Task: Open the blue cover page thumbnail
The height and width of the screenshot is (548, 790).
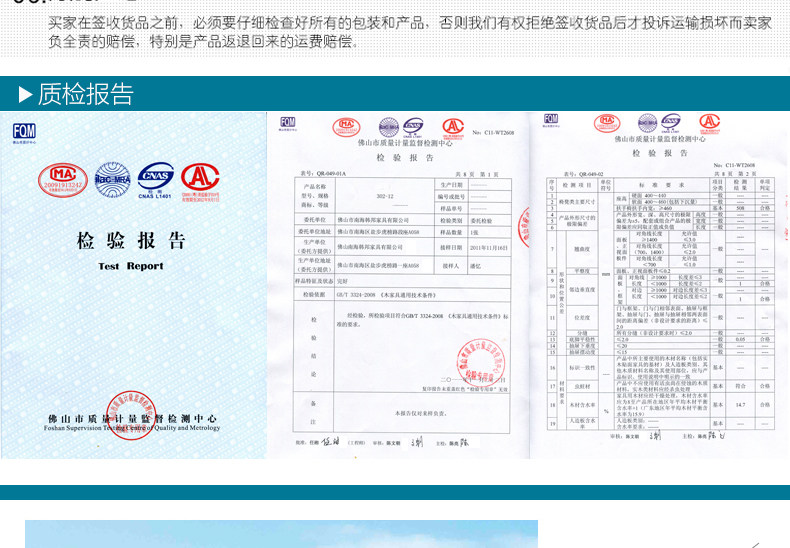Action: coord(134,285)
